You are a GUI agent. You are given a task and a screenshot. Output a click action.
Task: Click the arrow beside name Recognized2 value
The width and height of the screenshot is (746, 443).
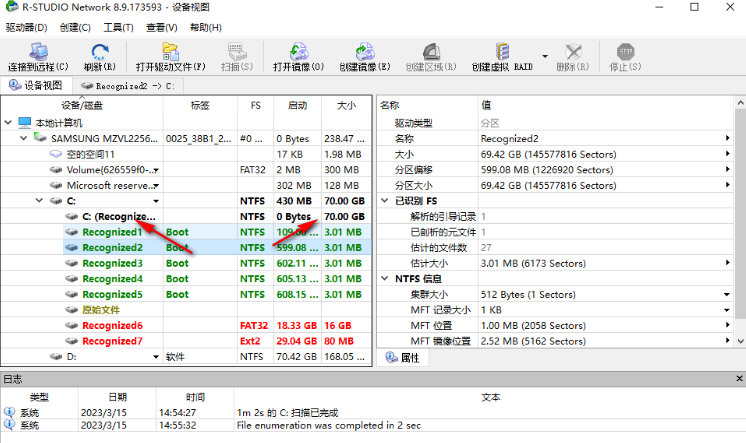[727, 138]
